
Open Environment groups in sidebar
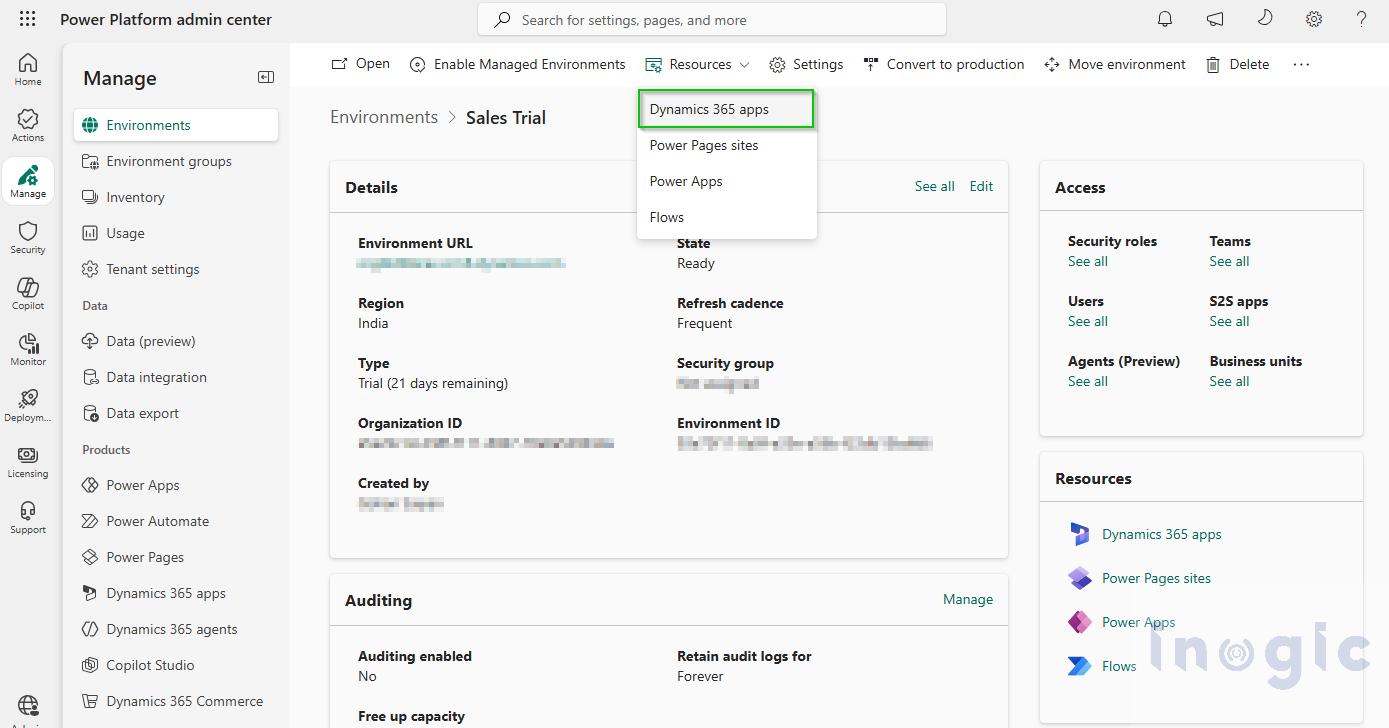point(176,161)
